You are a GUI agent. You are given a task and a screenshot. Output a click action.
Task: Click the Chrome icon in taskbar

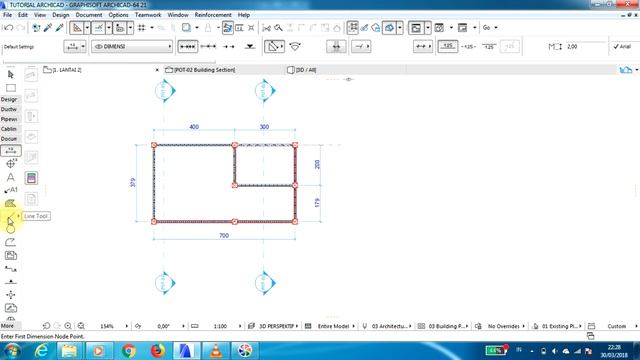pos(129,351)
